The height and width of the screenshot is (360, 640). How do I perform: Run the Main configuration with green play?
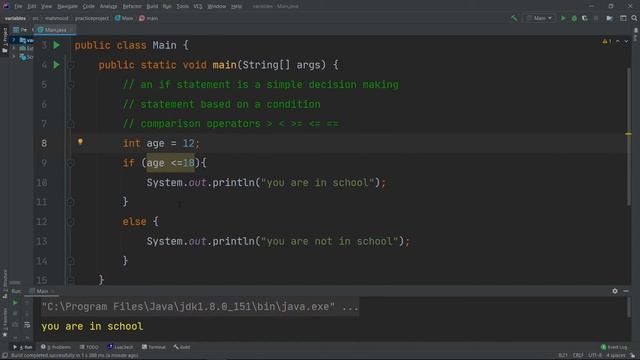(x=563, y=18)
